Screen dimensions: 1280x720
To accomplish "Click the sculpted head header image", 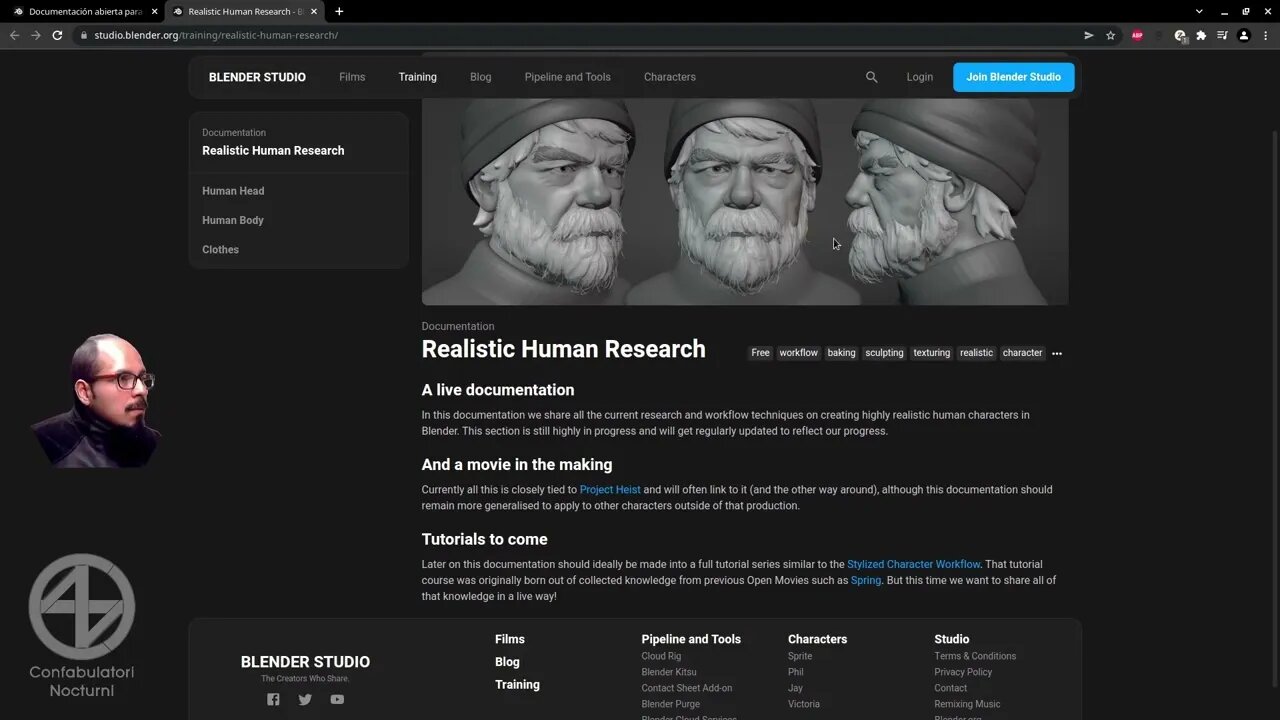I will (x=745, y=201).
